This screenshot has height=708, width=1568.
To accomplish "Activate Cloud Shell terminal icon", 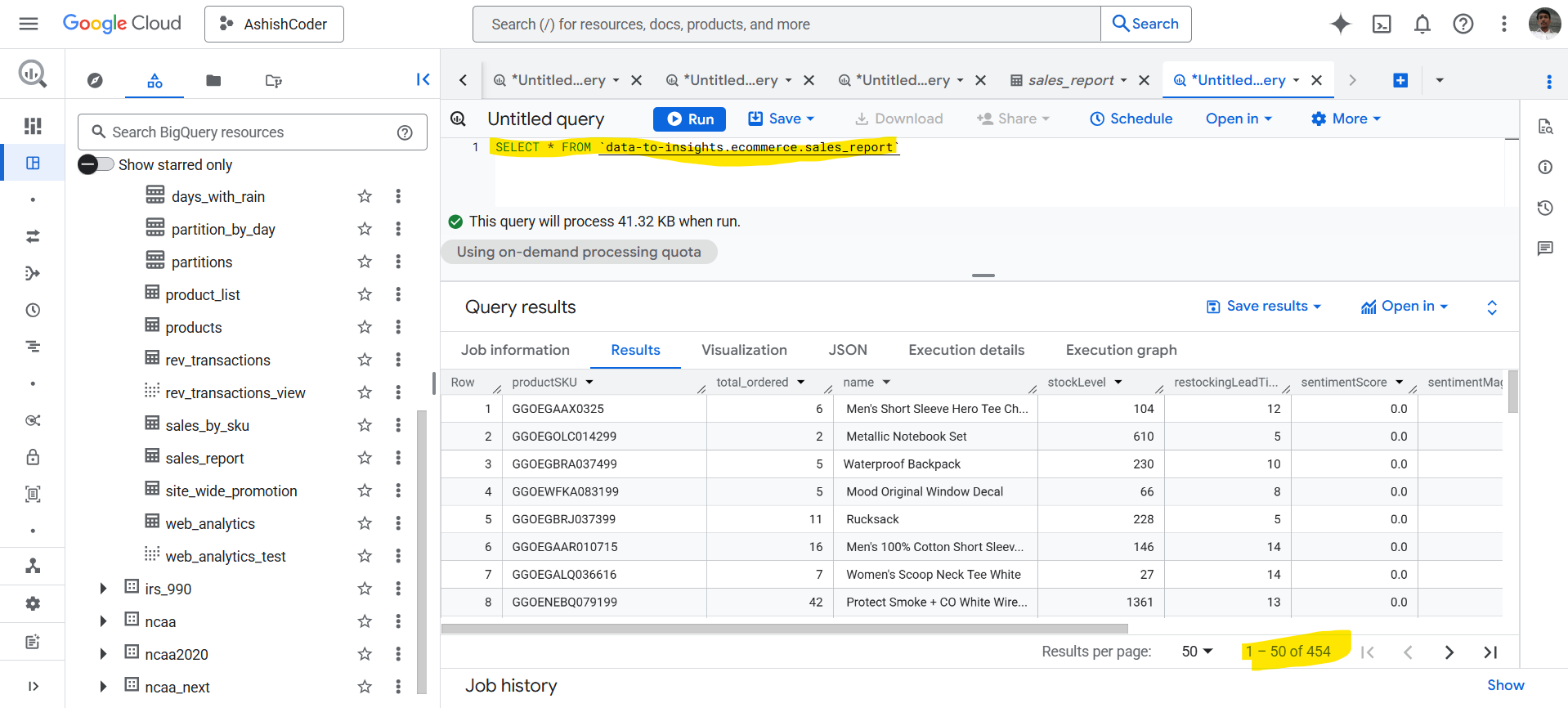I will click(1382, 24).
